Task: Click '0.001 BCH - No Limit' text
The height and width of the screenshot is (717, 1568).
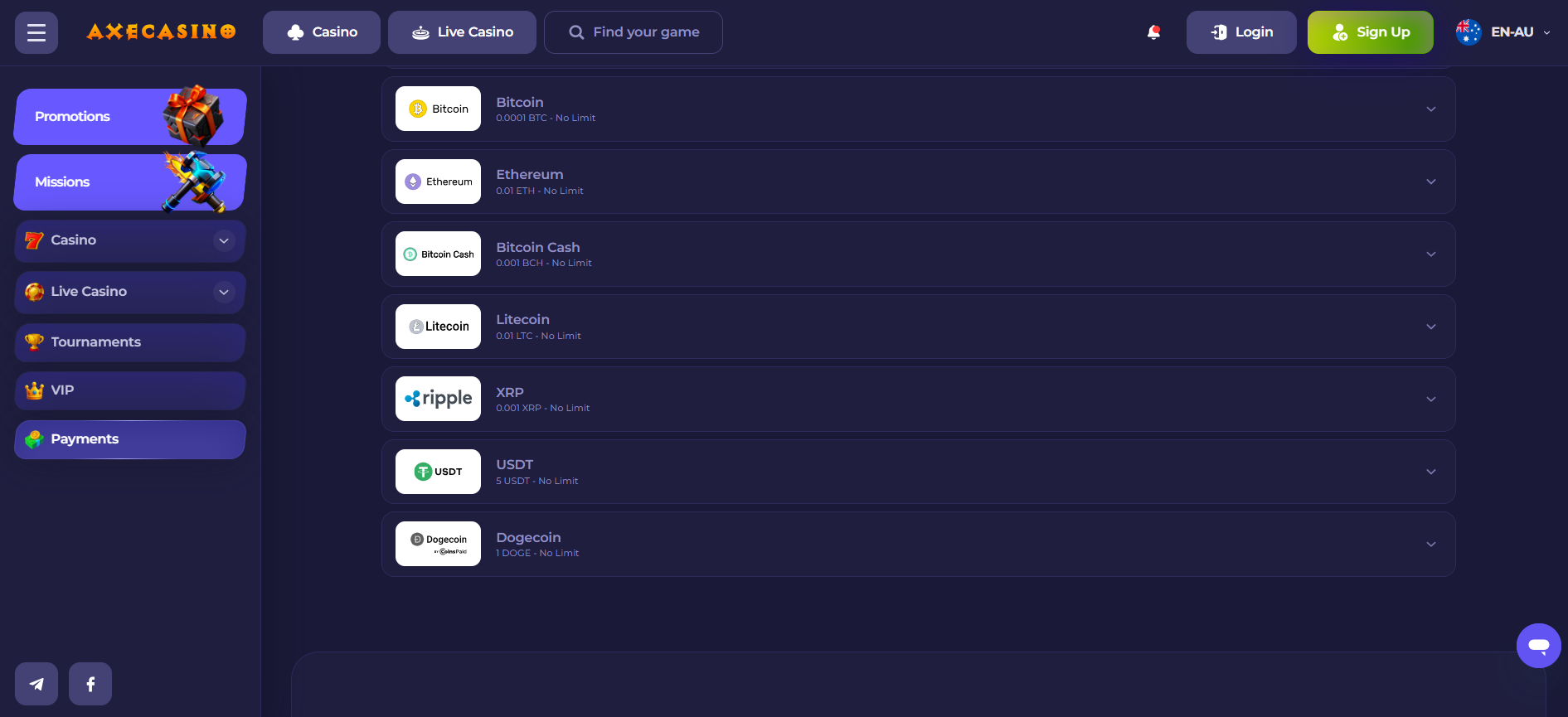Action: [544, 263]
